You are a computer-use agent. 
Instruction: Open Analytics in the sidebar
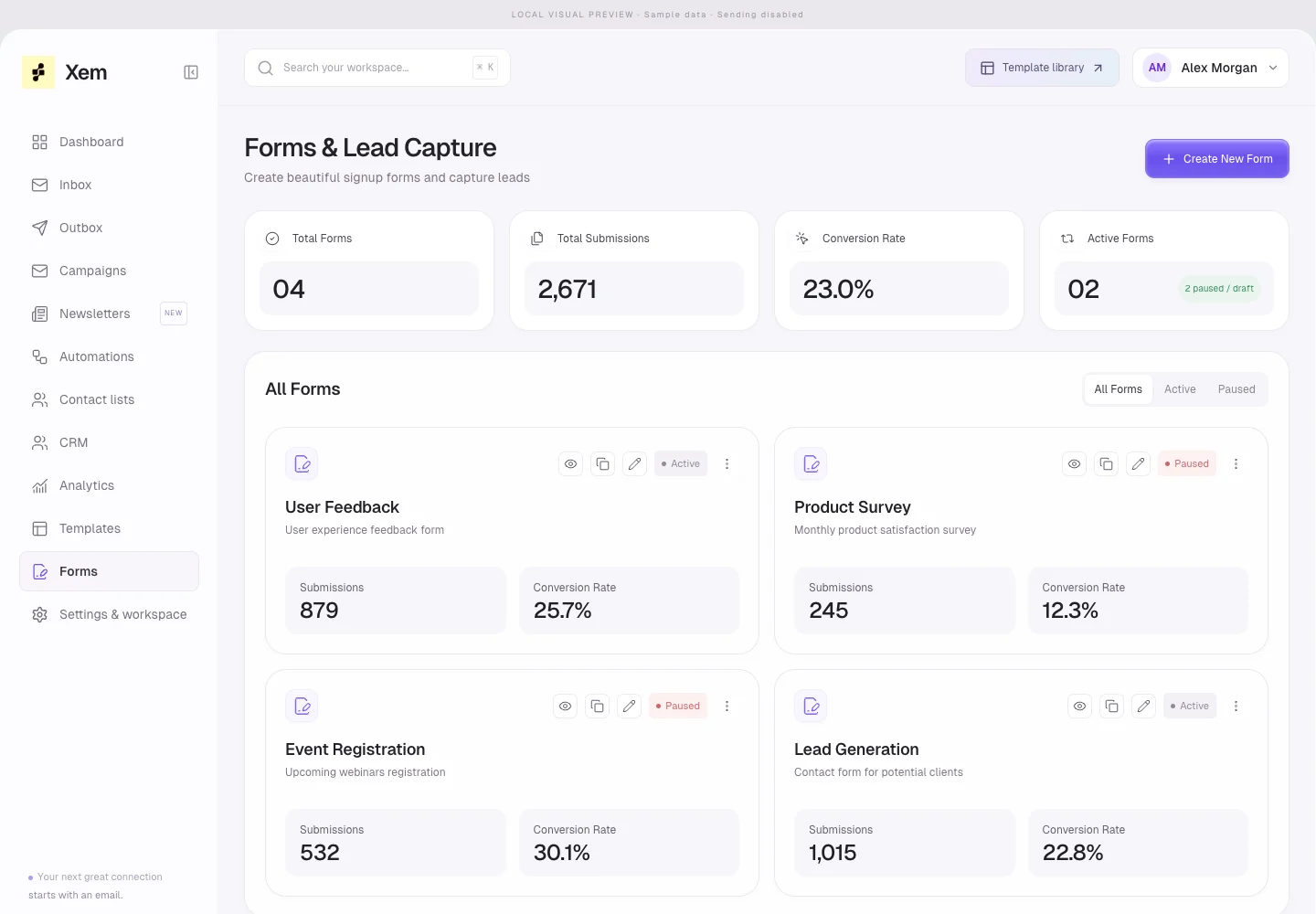110,485
